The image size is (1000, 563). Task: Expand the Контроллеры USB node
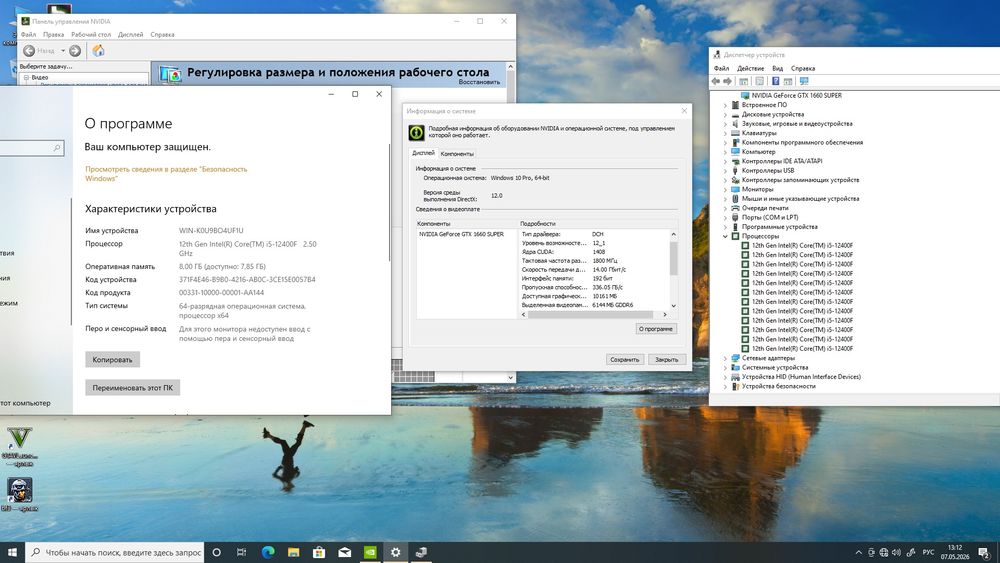(x=725, y=171)
